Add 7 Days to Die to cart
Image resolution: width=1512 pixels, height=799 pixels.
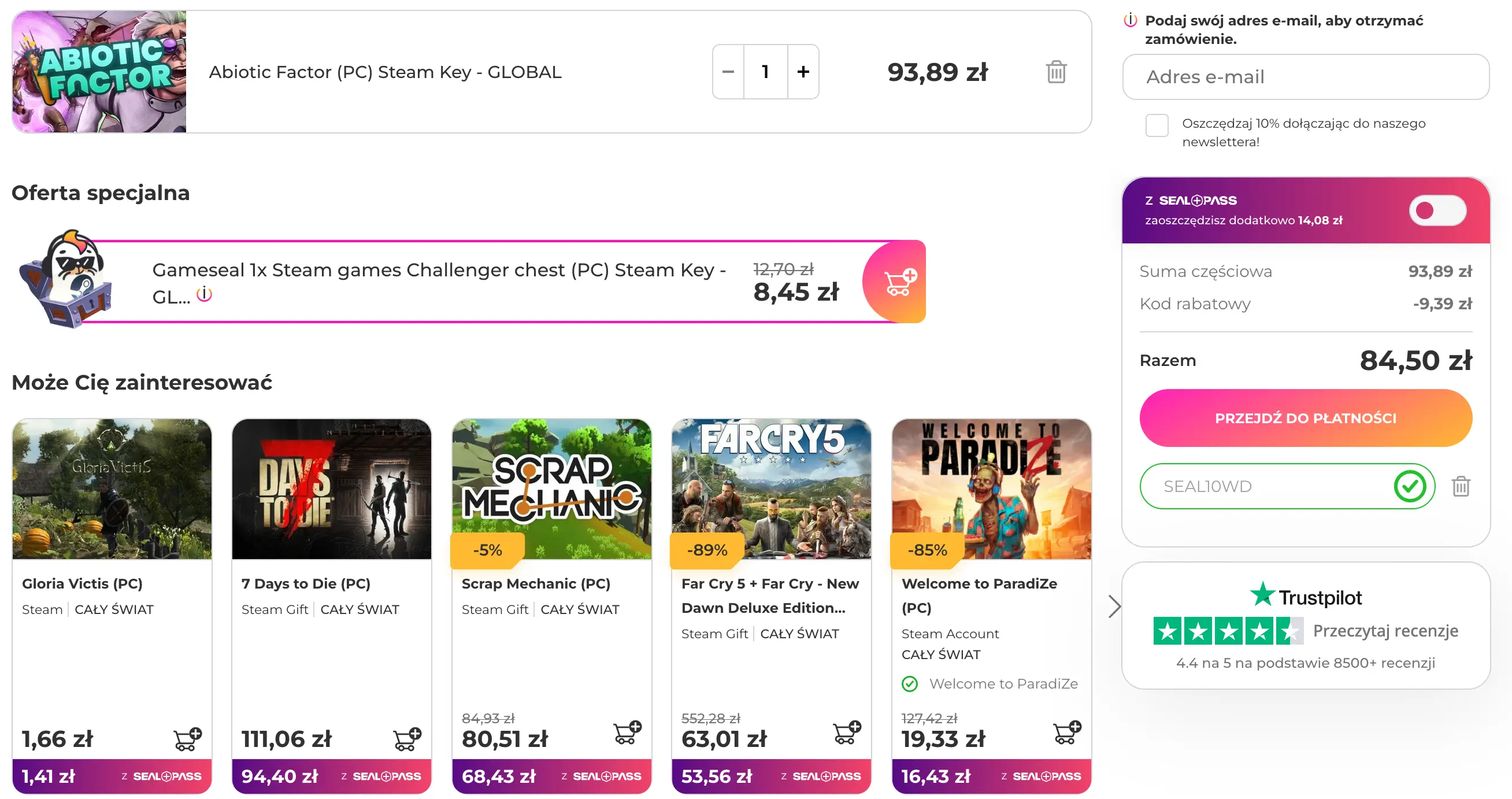tap(407, 738)
